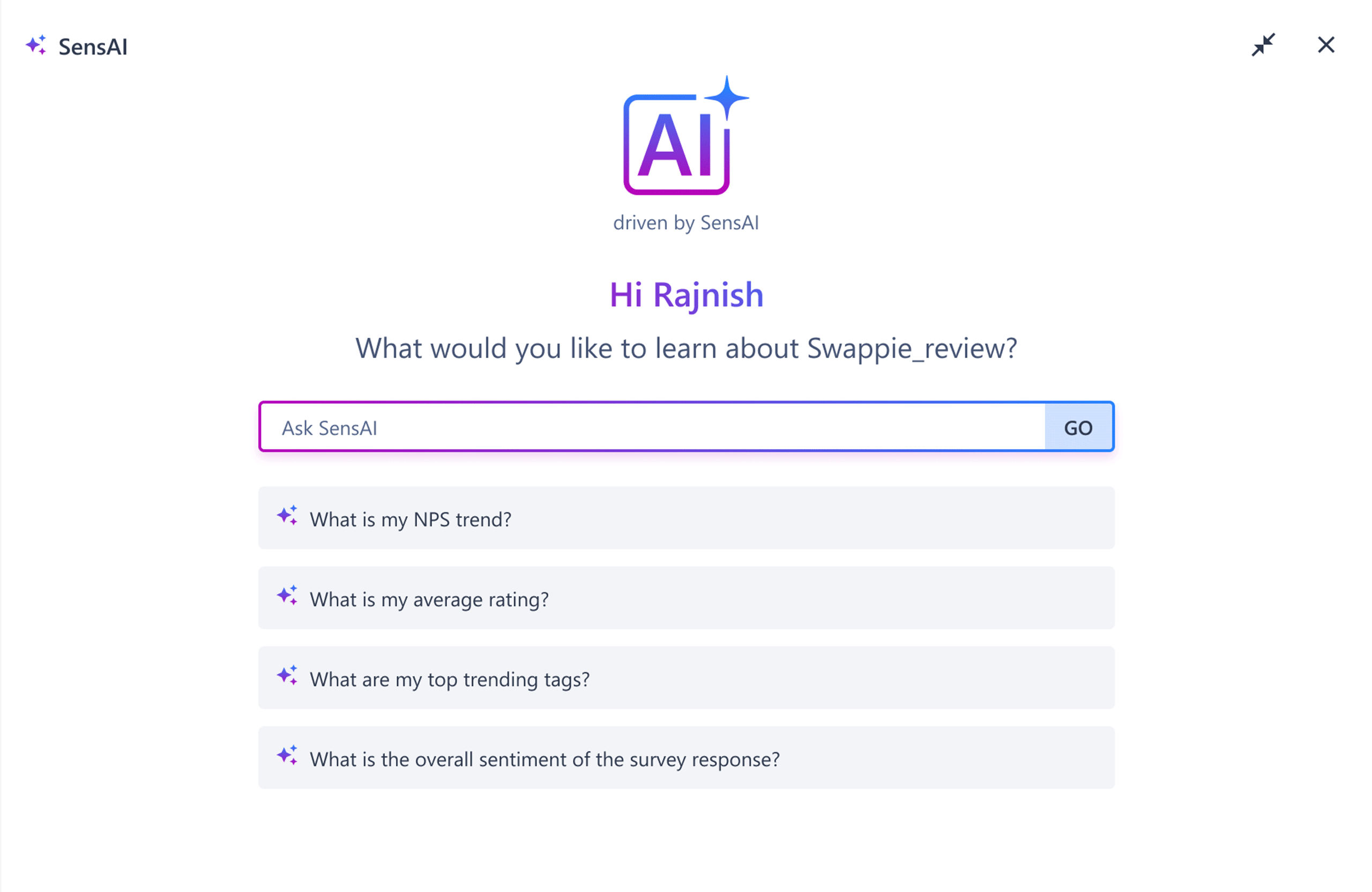Choose 'What is my average rating?' suggestion
Image resolution: width=1372 pixels, height=892 pixels.
(x=429, y=600)
